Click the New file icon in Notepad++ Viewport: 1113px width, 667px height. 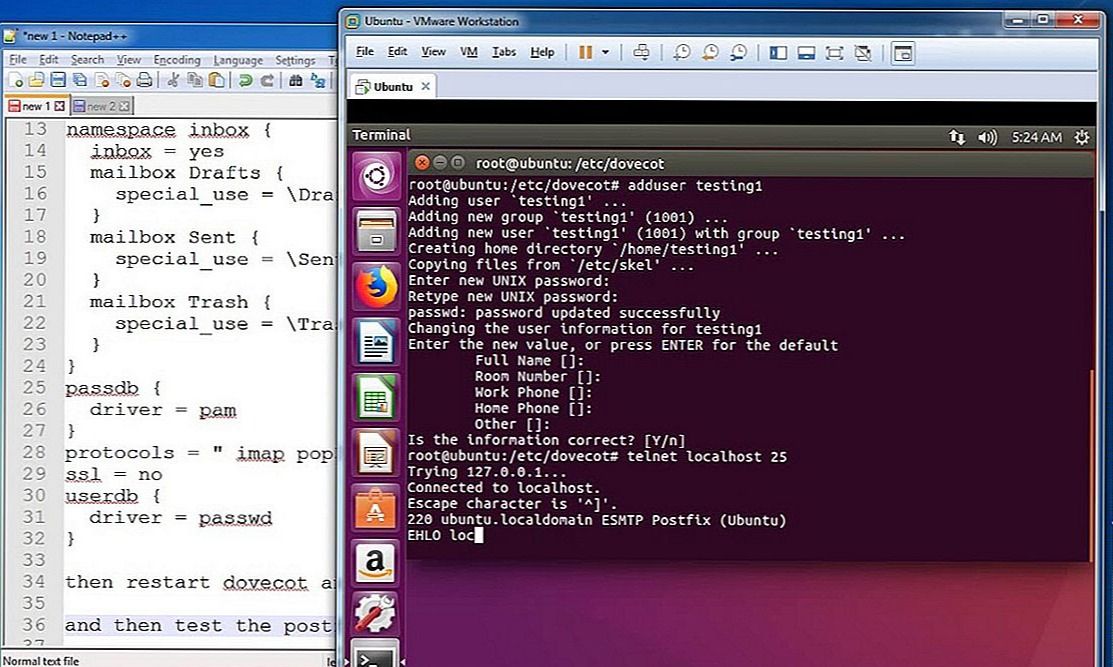[x=16, y=80]
